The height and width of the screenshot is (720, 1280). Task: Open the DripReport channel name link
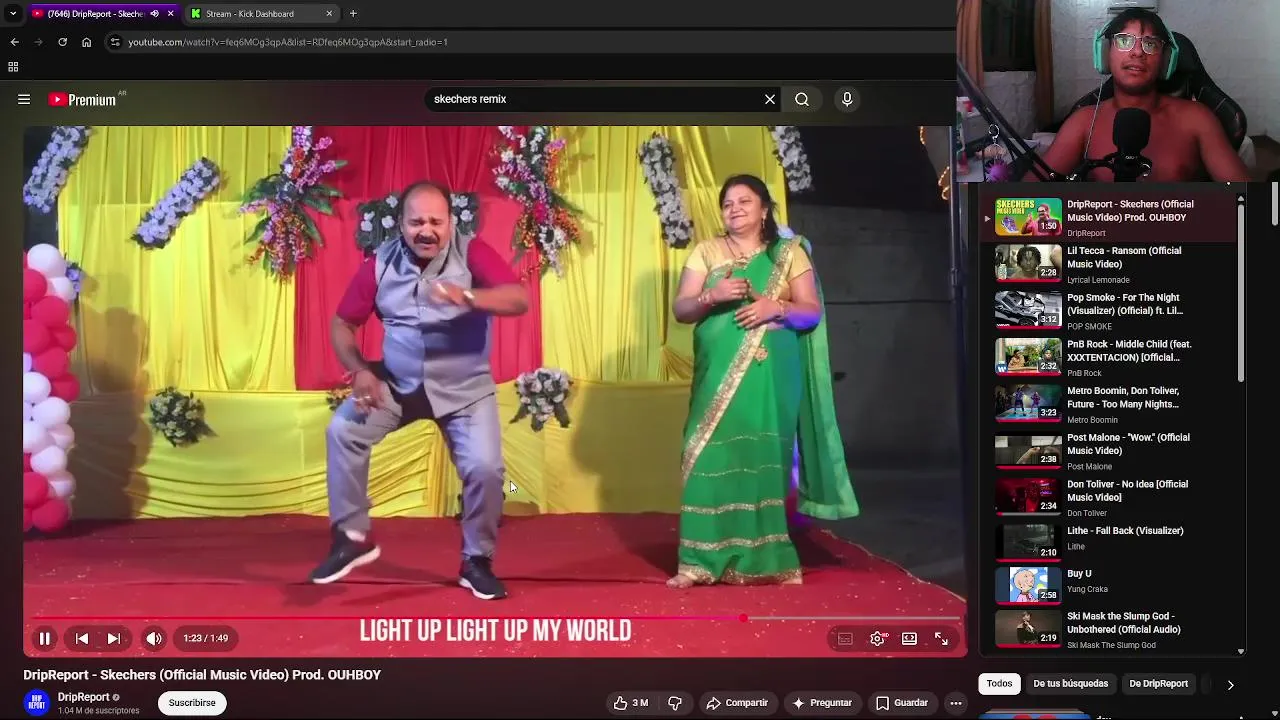pyautogui.click(x=84, y=697)
